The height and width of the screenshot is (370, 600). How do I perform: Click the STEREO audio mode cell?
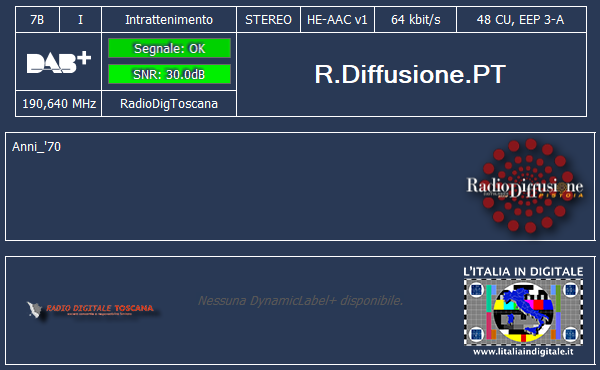coord(268,20)
